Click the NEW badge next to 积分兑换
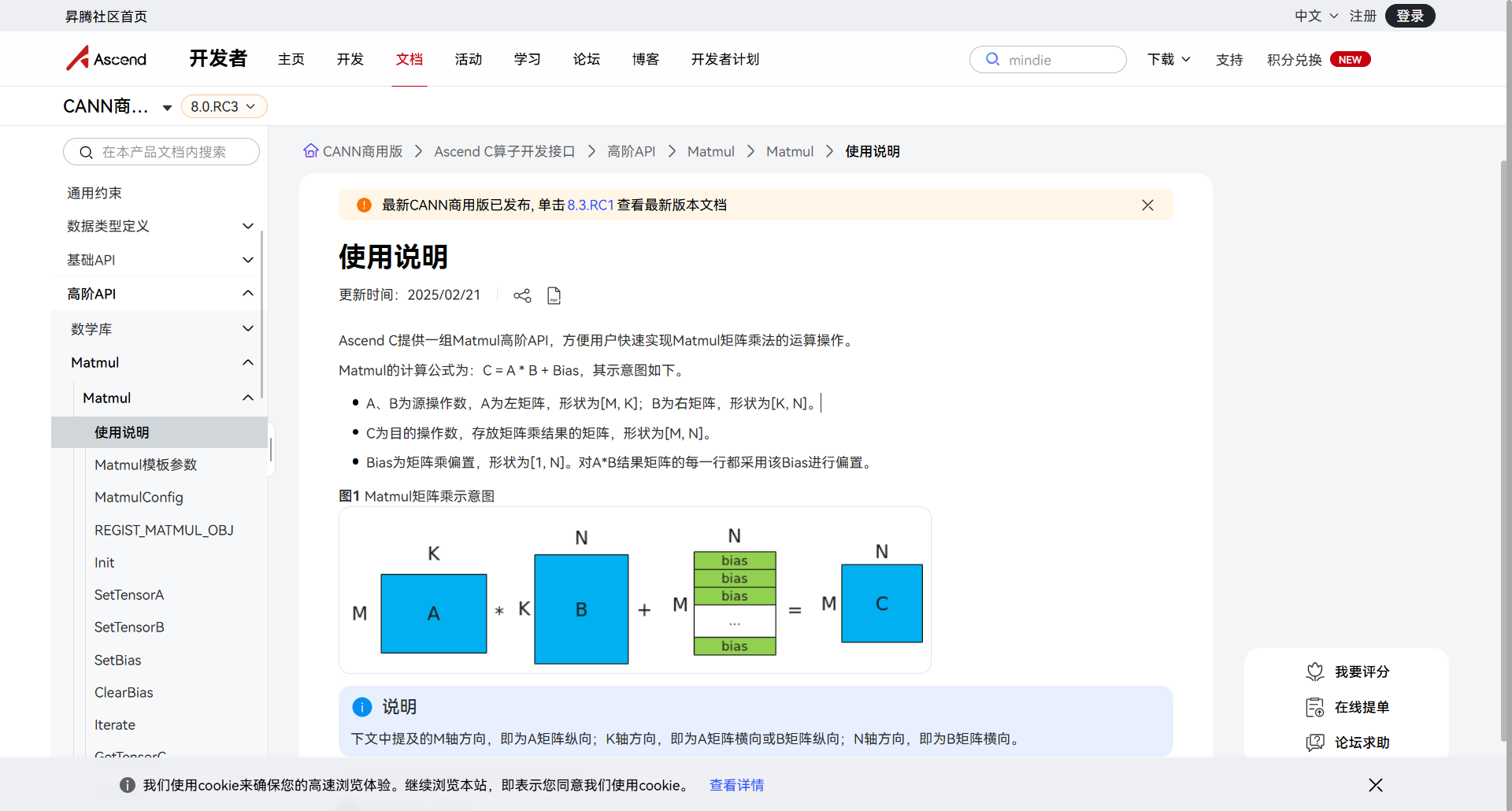 click(1350, 59)
